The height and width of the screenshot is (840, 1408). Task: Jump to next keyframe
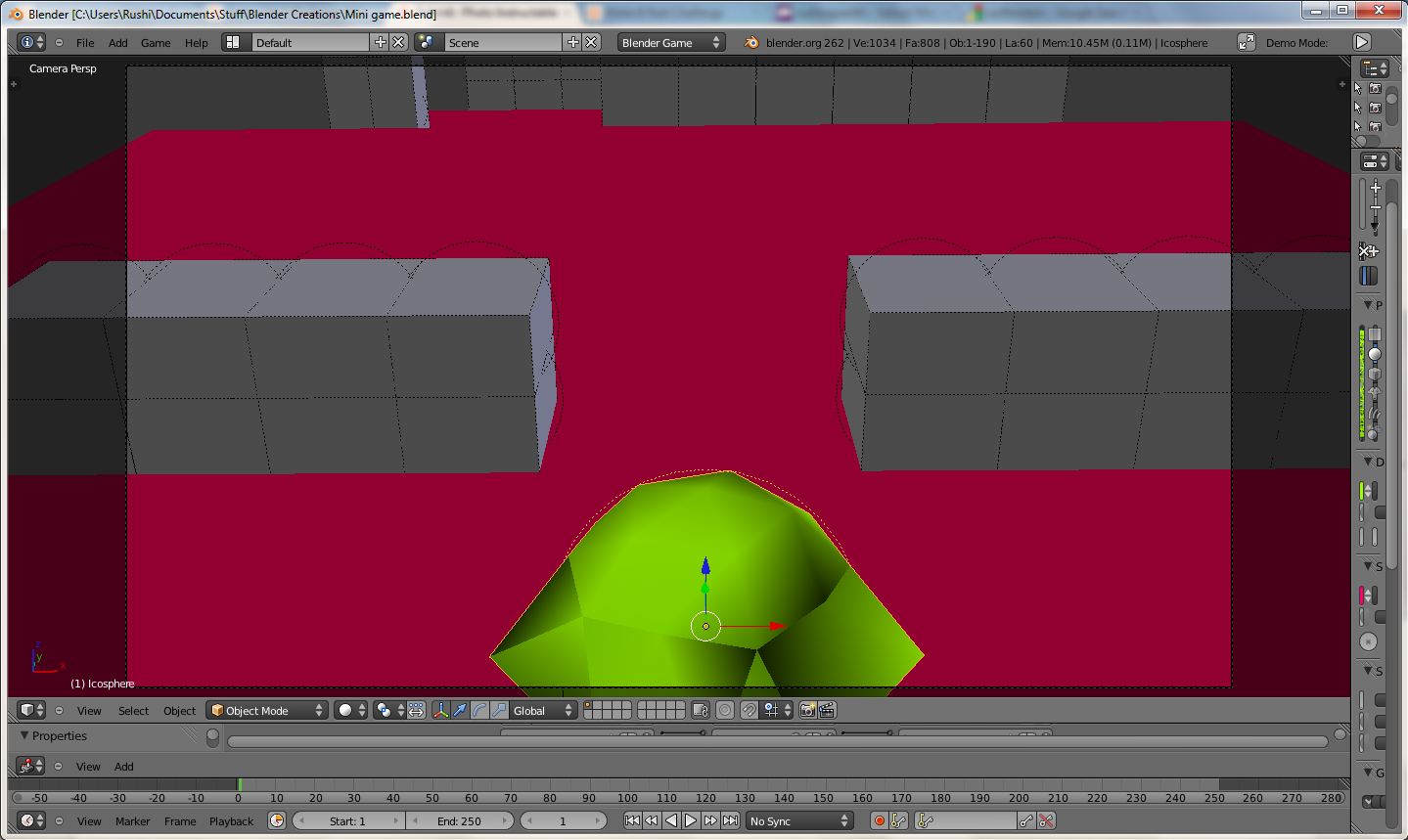pyautogui.click(x=710, y=820)
